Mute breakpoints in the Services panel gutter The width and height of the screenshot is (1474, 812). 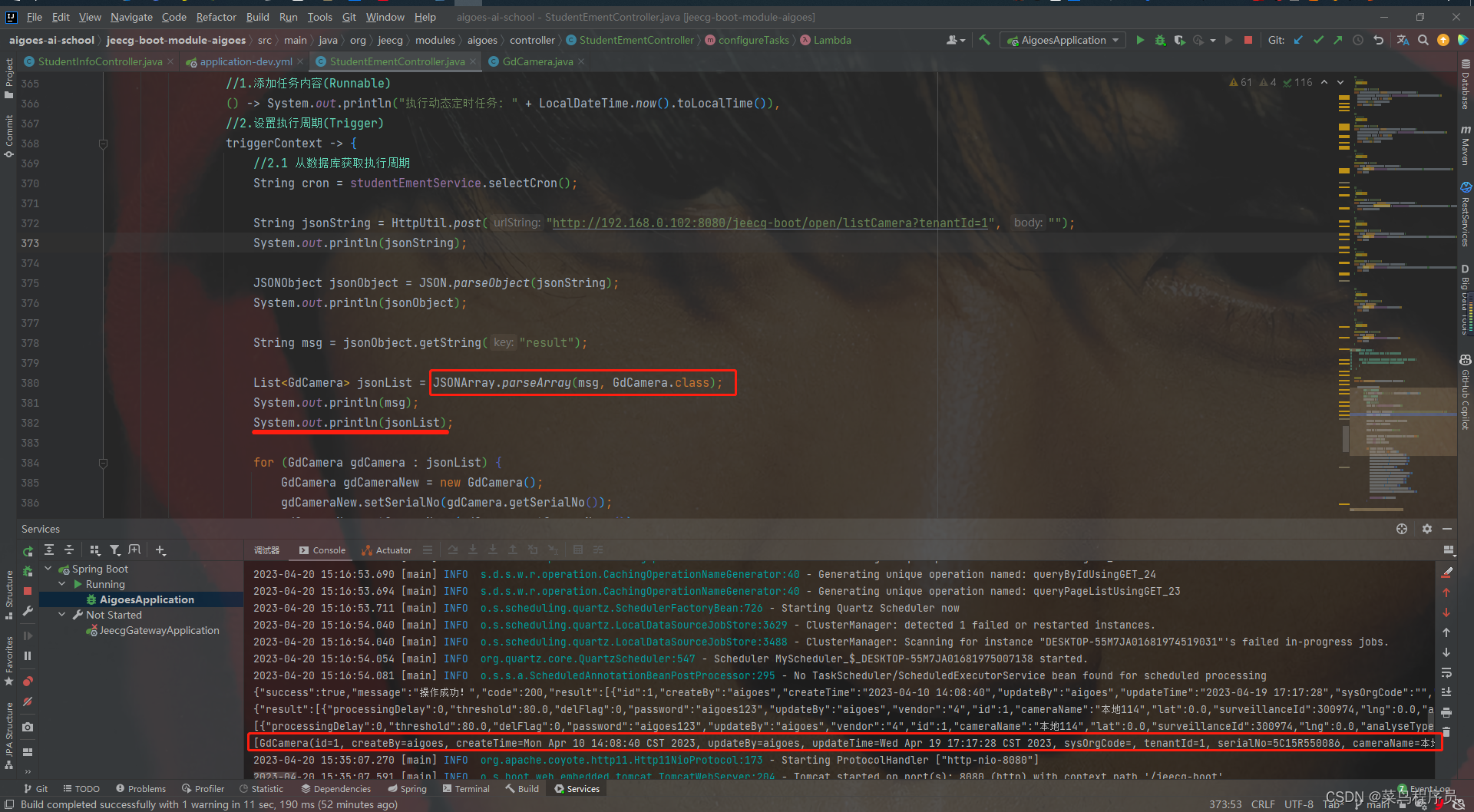(x=27, y=701)
